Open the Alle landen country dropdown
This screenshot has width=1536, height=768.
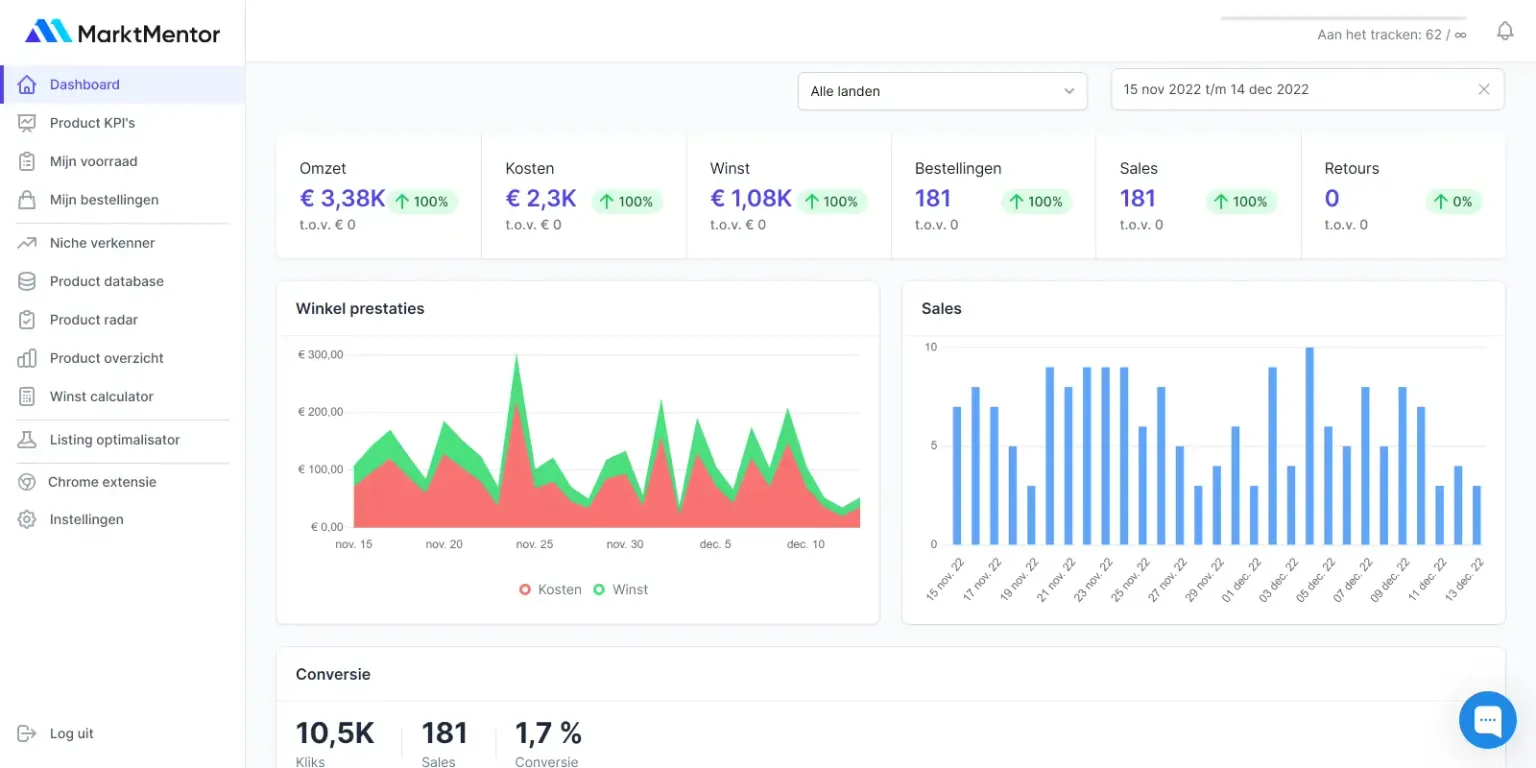pyautogui.click(x=942, y=91)
